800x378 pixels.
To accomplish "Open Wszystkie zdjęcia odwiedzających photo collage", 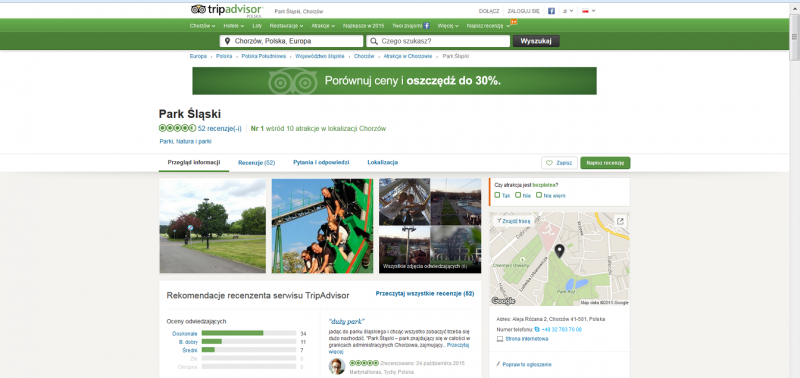I will click(430, 225).
